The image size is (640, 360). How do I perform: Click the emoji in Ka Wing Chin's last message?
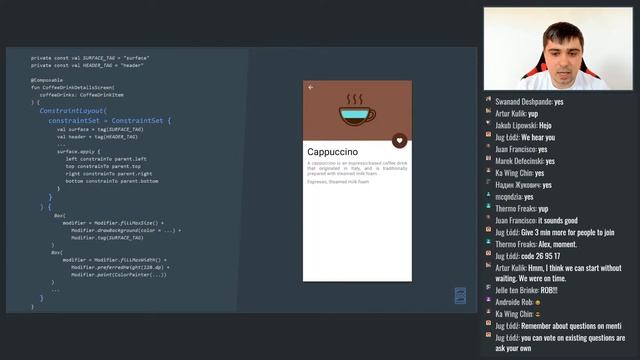pos(538,315)
